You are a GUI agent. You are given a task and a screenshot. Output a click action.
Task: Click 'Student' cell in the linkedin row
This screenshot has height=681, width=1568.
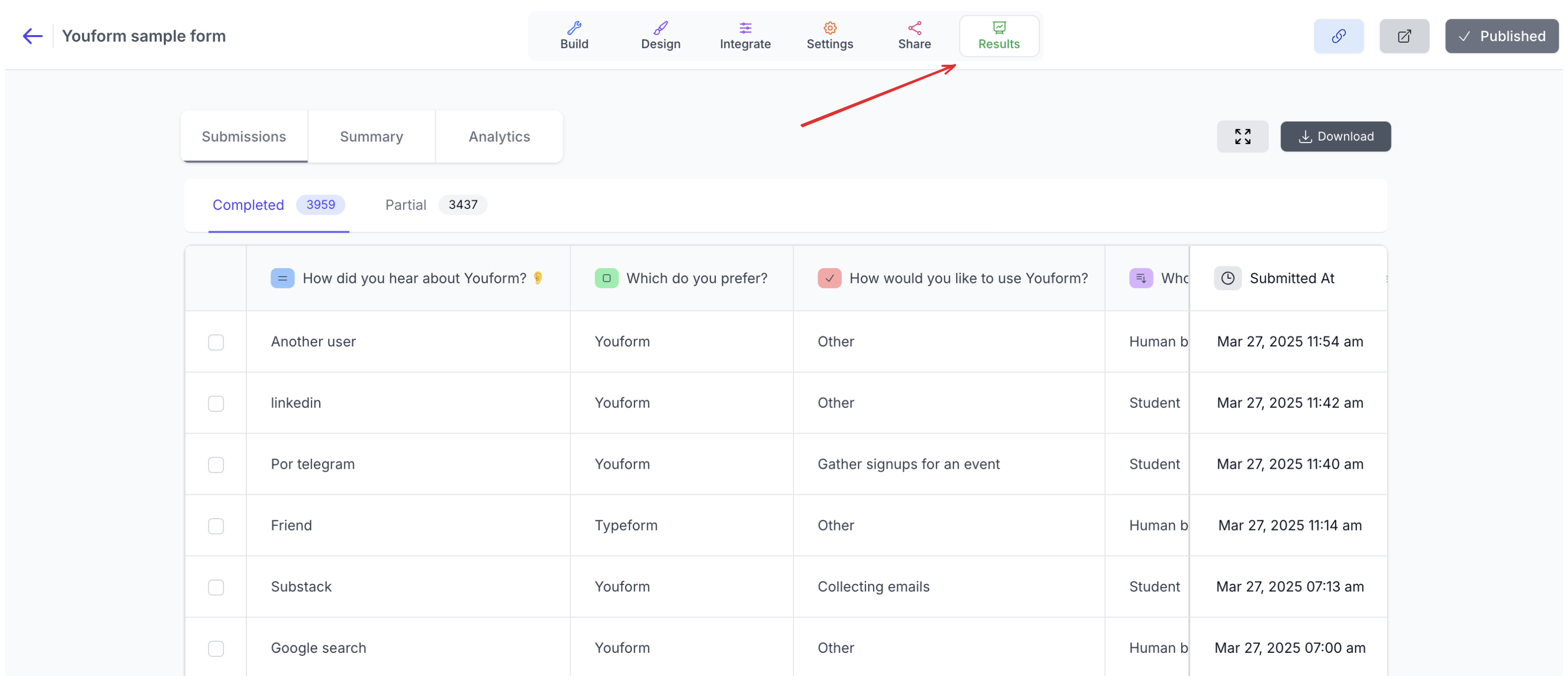tap(1147, 403)
